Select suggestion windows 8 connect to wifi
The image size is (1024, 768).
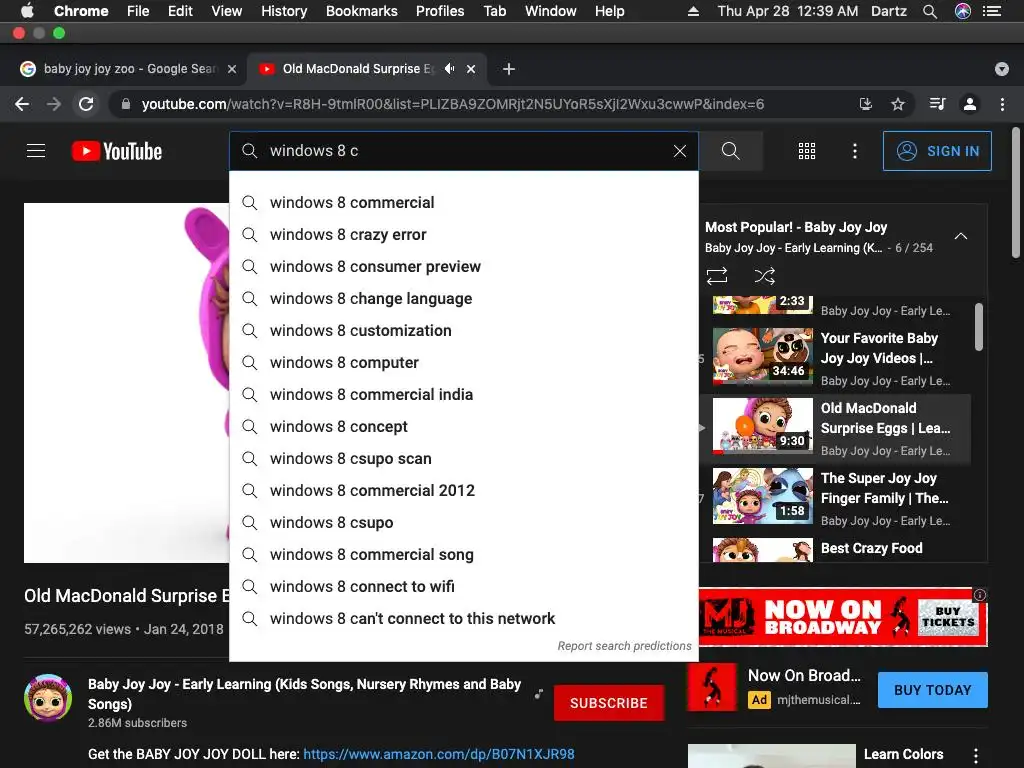464,586
